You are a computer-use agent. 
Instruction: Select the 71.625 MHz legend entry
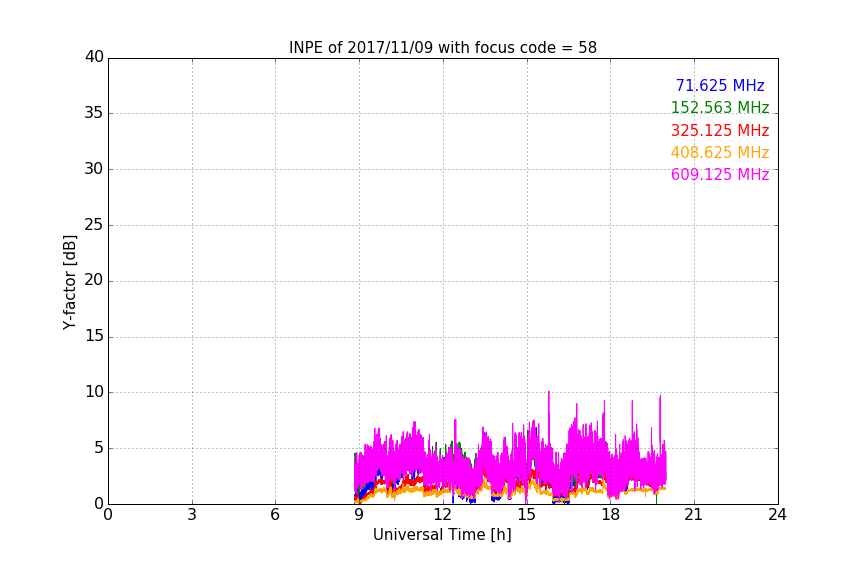point(720,85)
